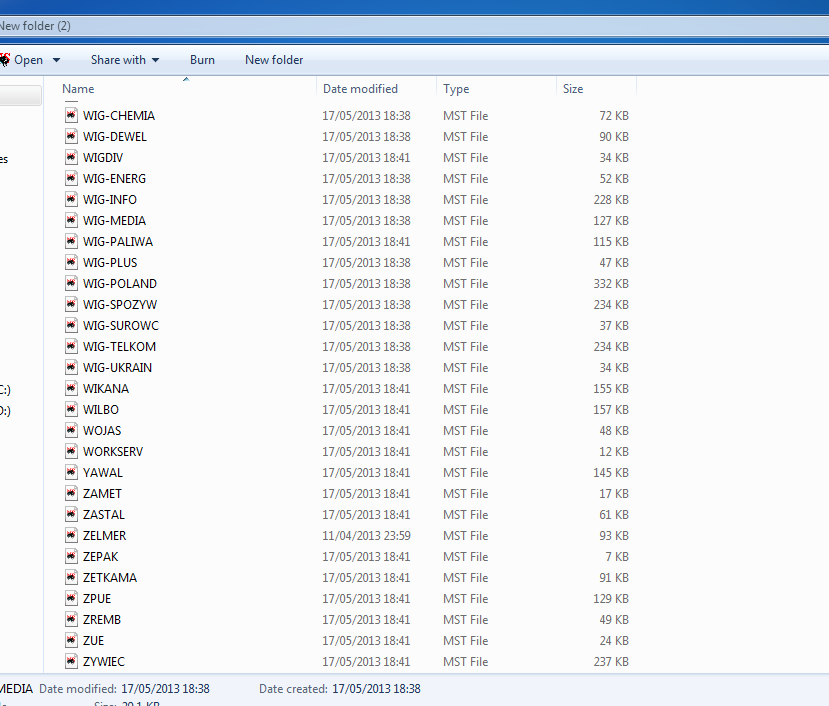Image resolution: width=829 pixels, height=706 pixels.
Task: Click the 332 KB size cell
Action: [x=611, y=283]
